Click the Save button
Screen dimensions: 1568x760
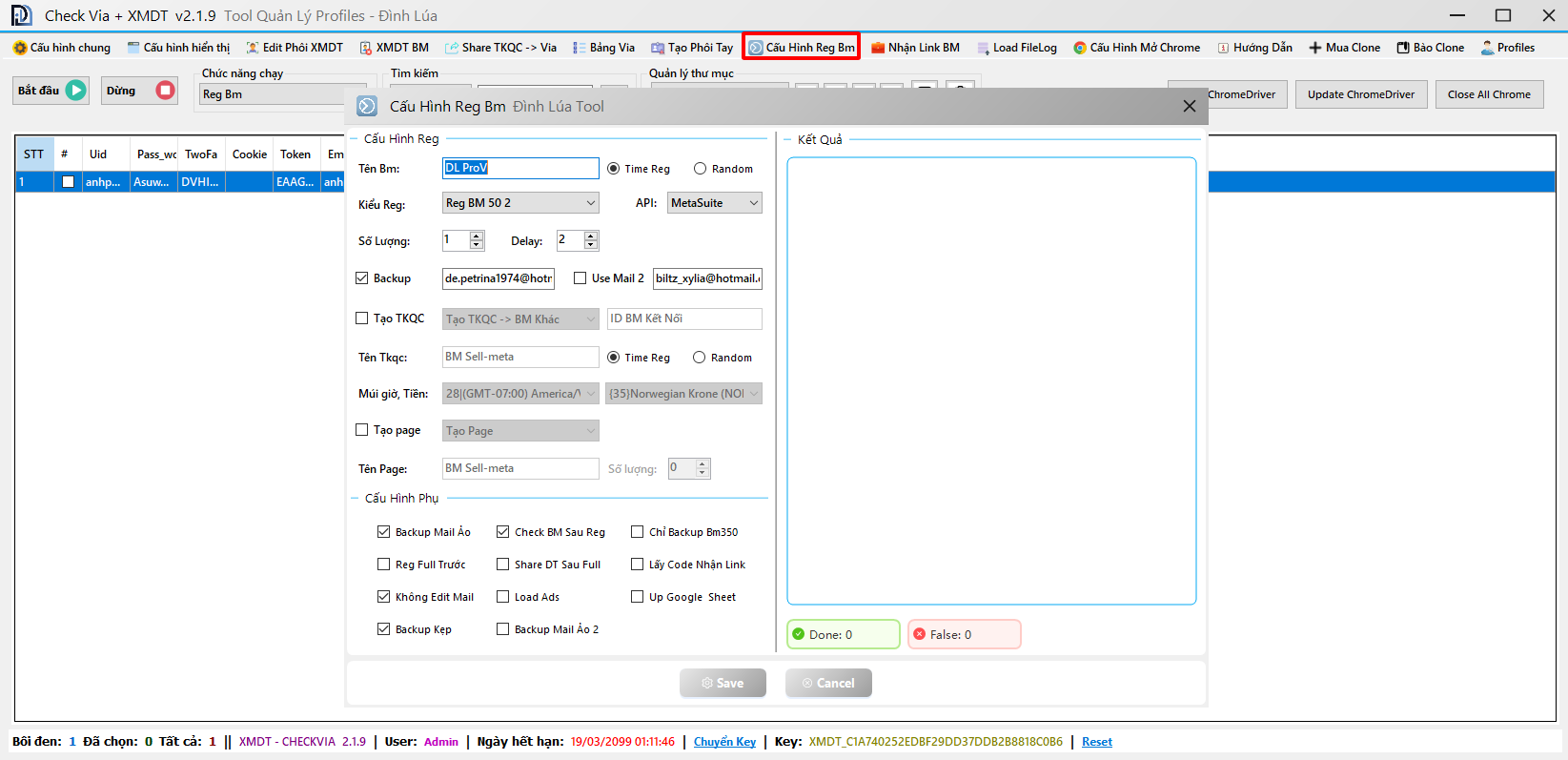tap(723, 683)
